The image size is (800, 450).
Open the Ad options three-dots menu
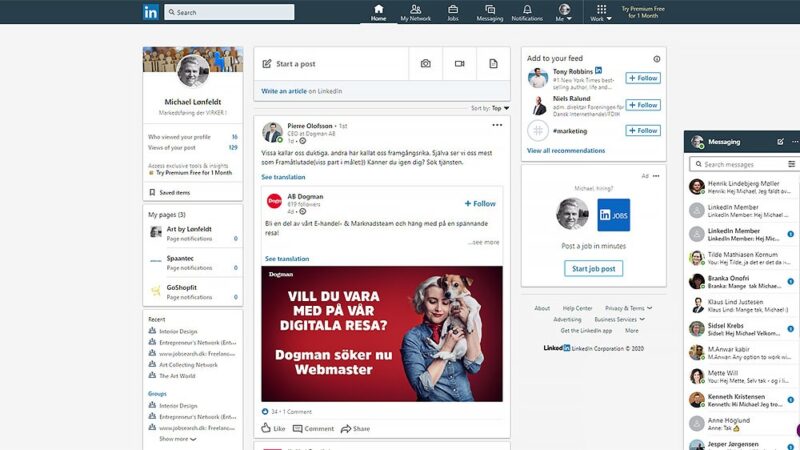[656, 176]
